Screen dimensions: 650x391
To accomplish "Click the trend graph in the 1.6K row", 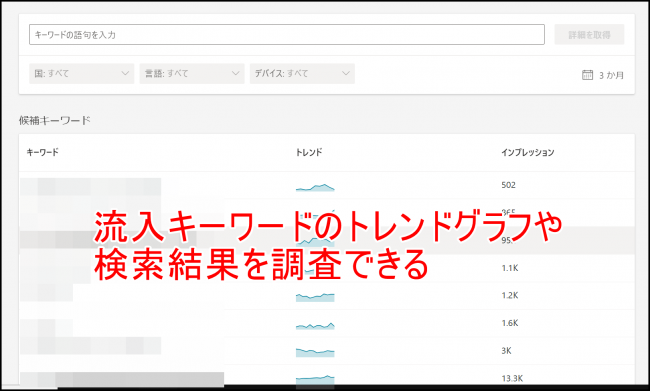I will coord(315,326).
